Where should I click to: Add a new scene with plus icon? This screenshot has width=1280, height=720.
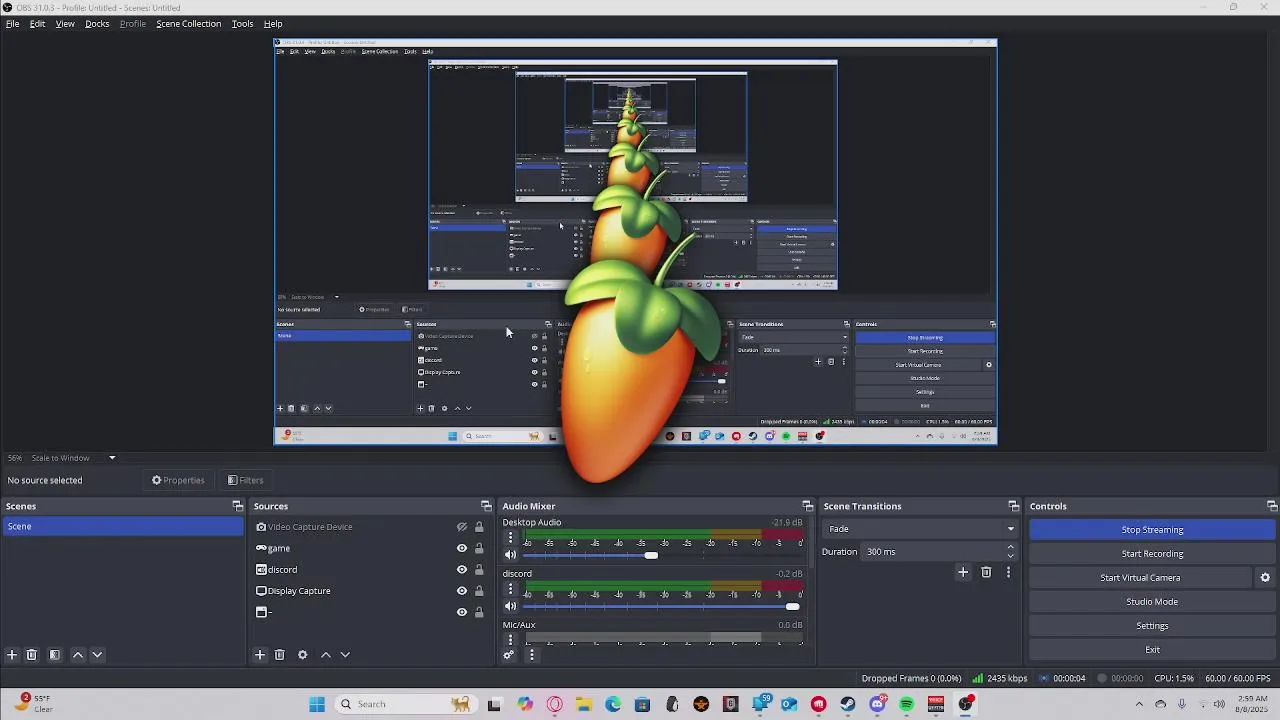point(12,655)
